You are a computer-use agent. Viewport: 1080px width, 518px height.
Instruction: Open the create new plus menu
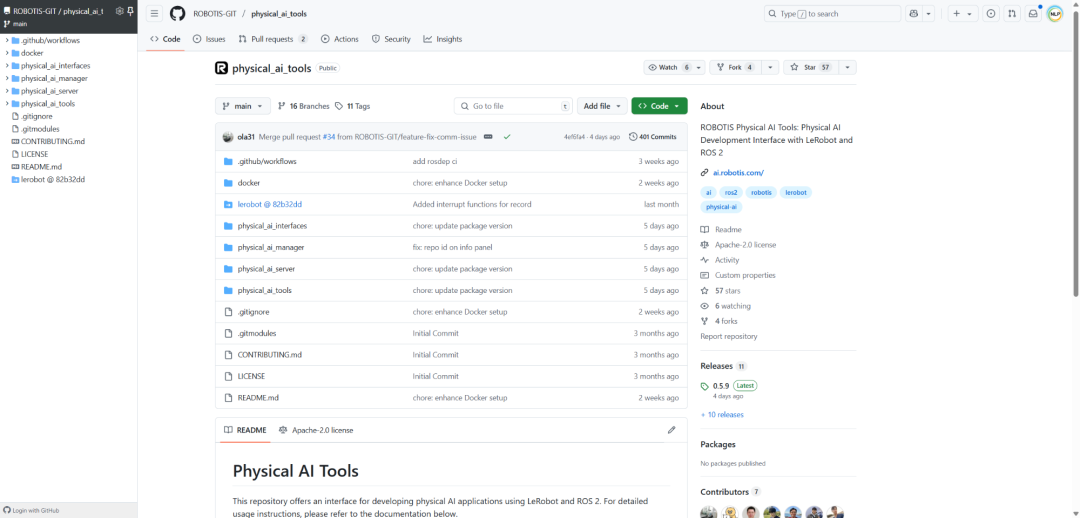point(963,14)
